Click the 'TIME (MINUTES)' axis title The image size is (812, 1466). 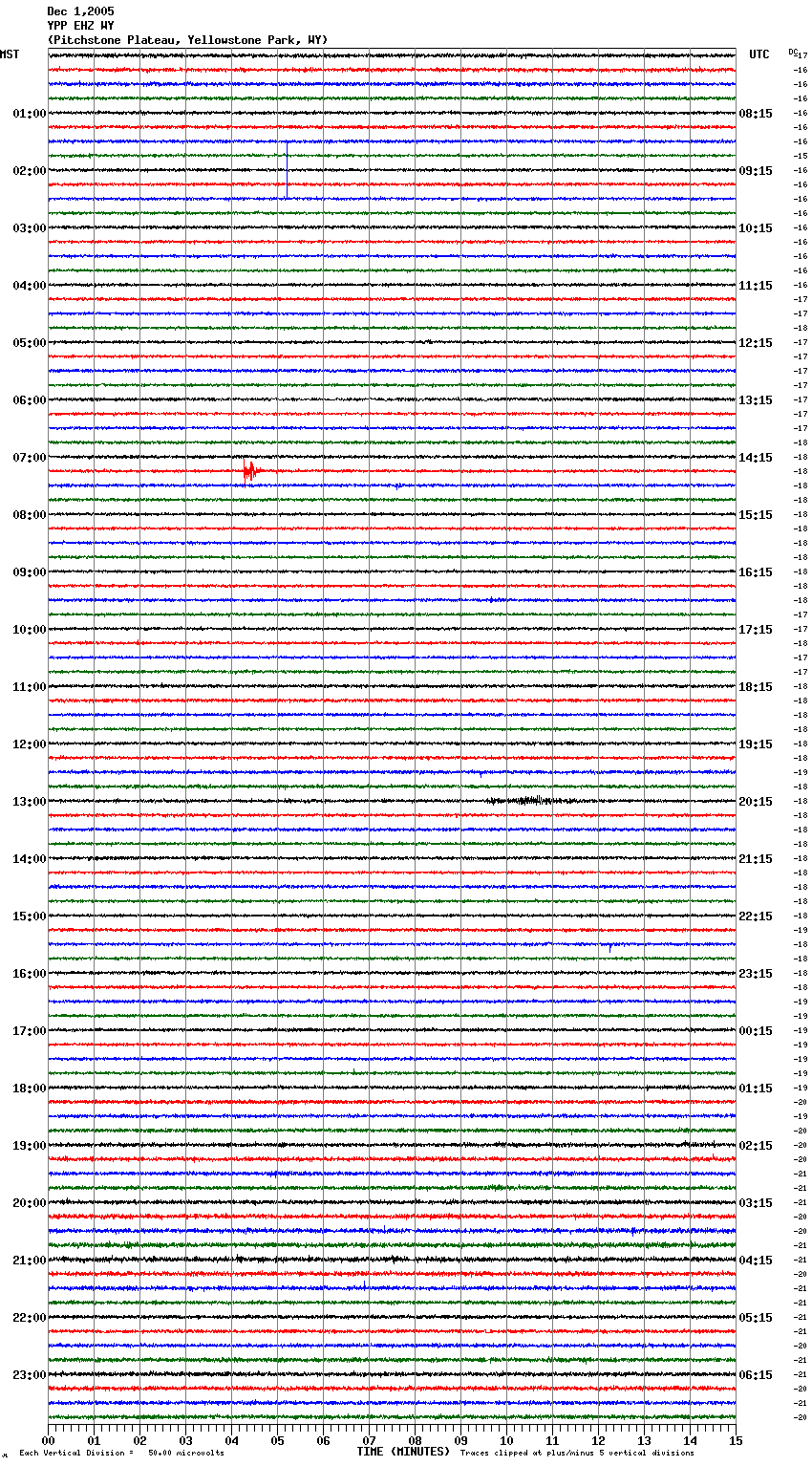(403, 1452)
